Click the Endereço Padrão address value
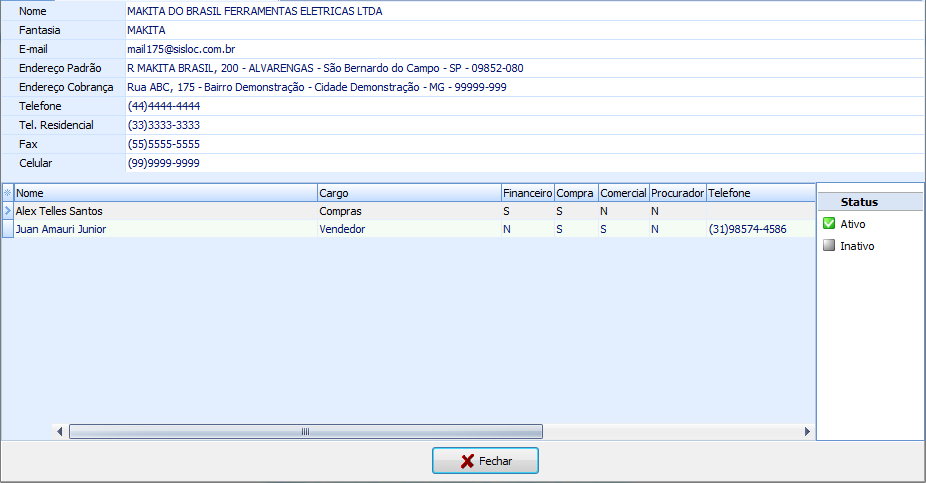926x483 pixels. [524, 68]
